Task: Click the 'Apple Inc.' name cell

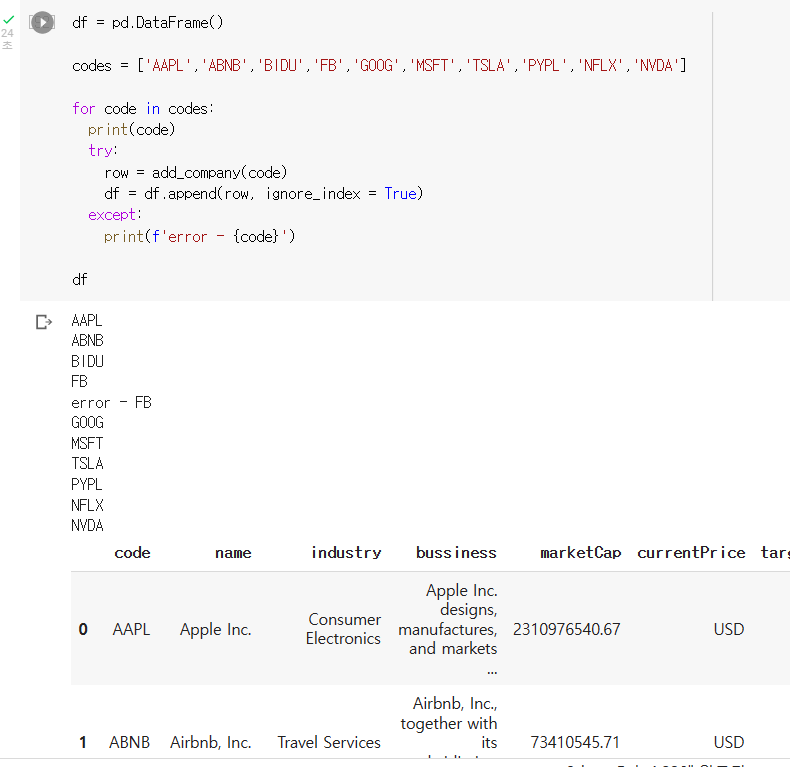Action: (216, 629)
